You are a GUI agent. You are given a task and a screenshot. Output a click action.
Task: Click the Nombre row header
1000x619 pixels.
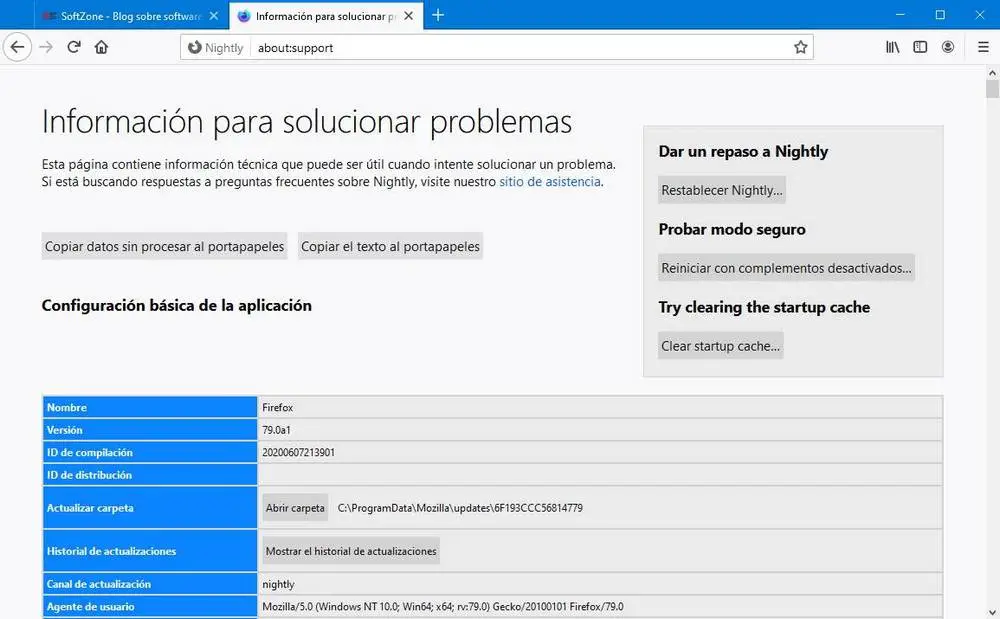[150, 407]
